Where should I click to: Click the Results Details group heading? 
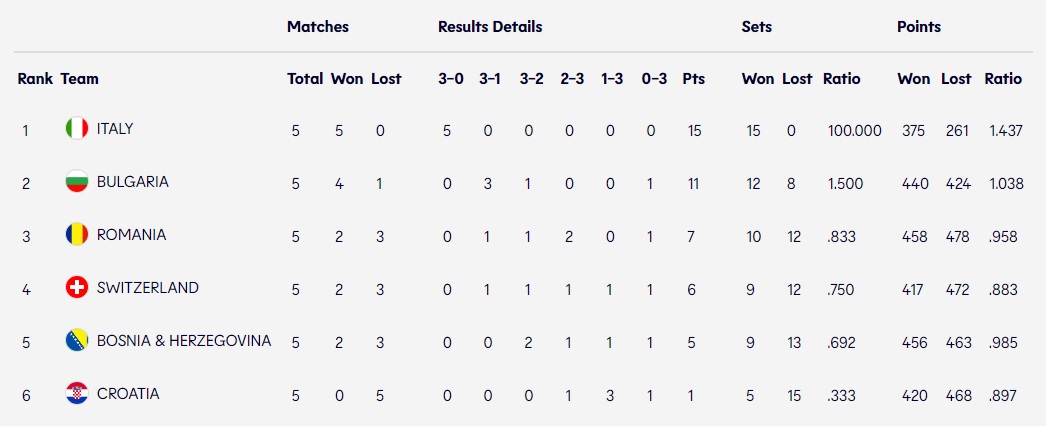point(490,27)
